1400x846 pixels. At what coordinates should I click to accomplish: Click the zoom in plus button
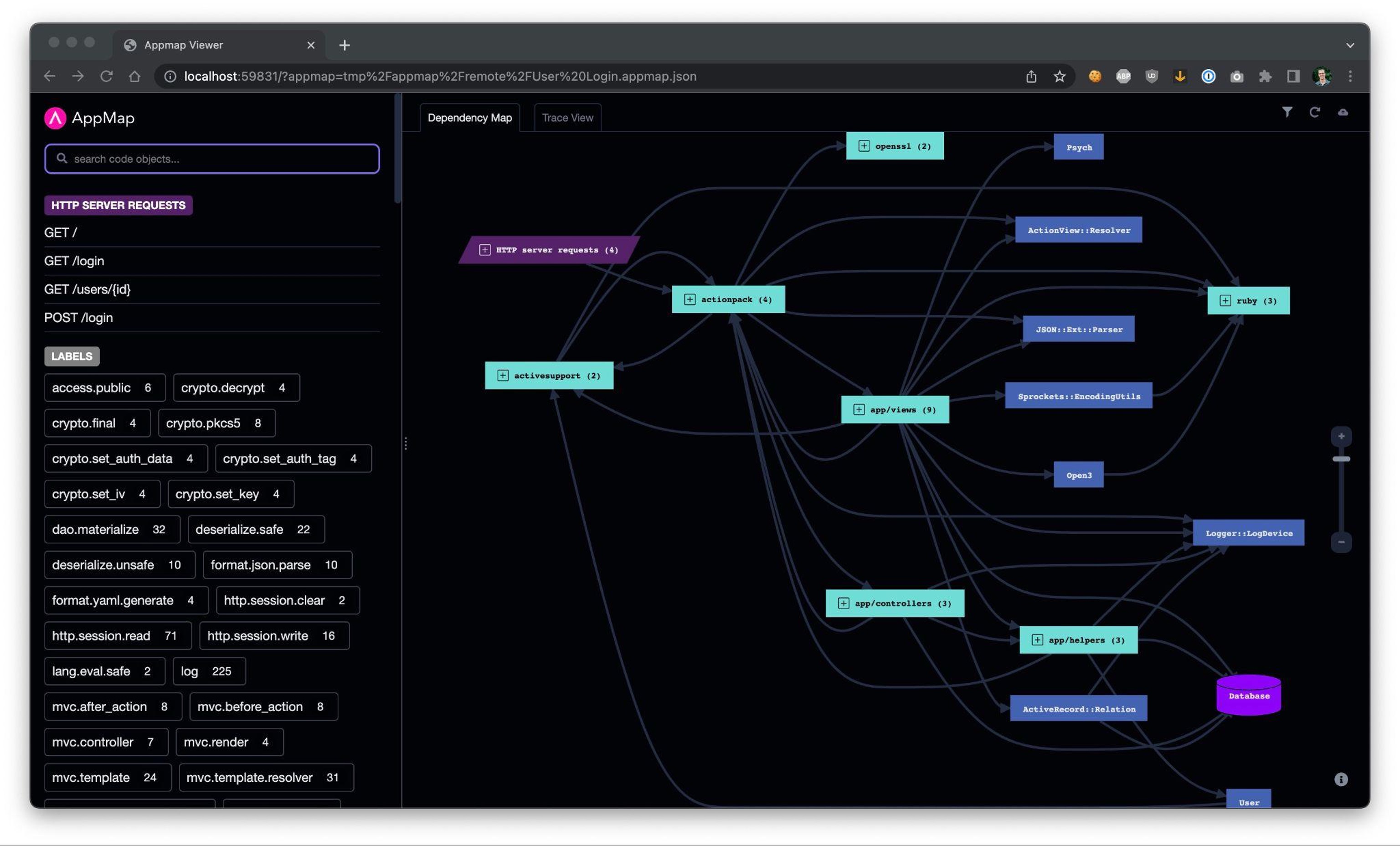tap(1341, 436)
